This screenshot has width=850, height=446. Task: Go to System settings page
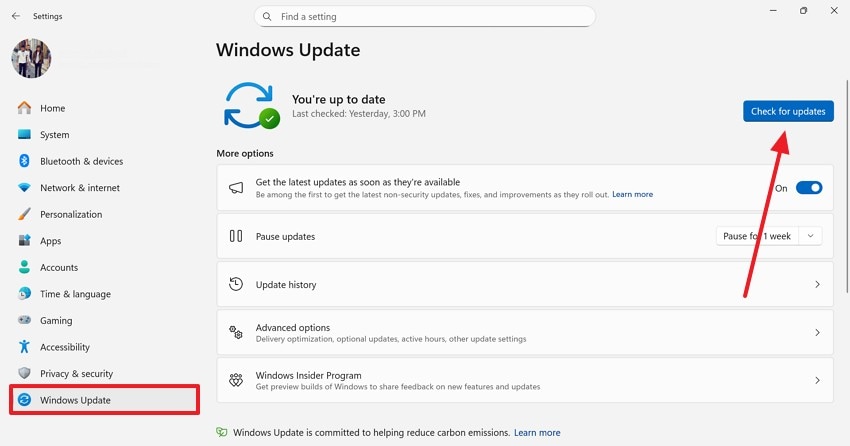(55, 135)
